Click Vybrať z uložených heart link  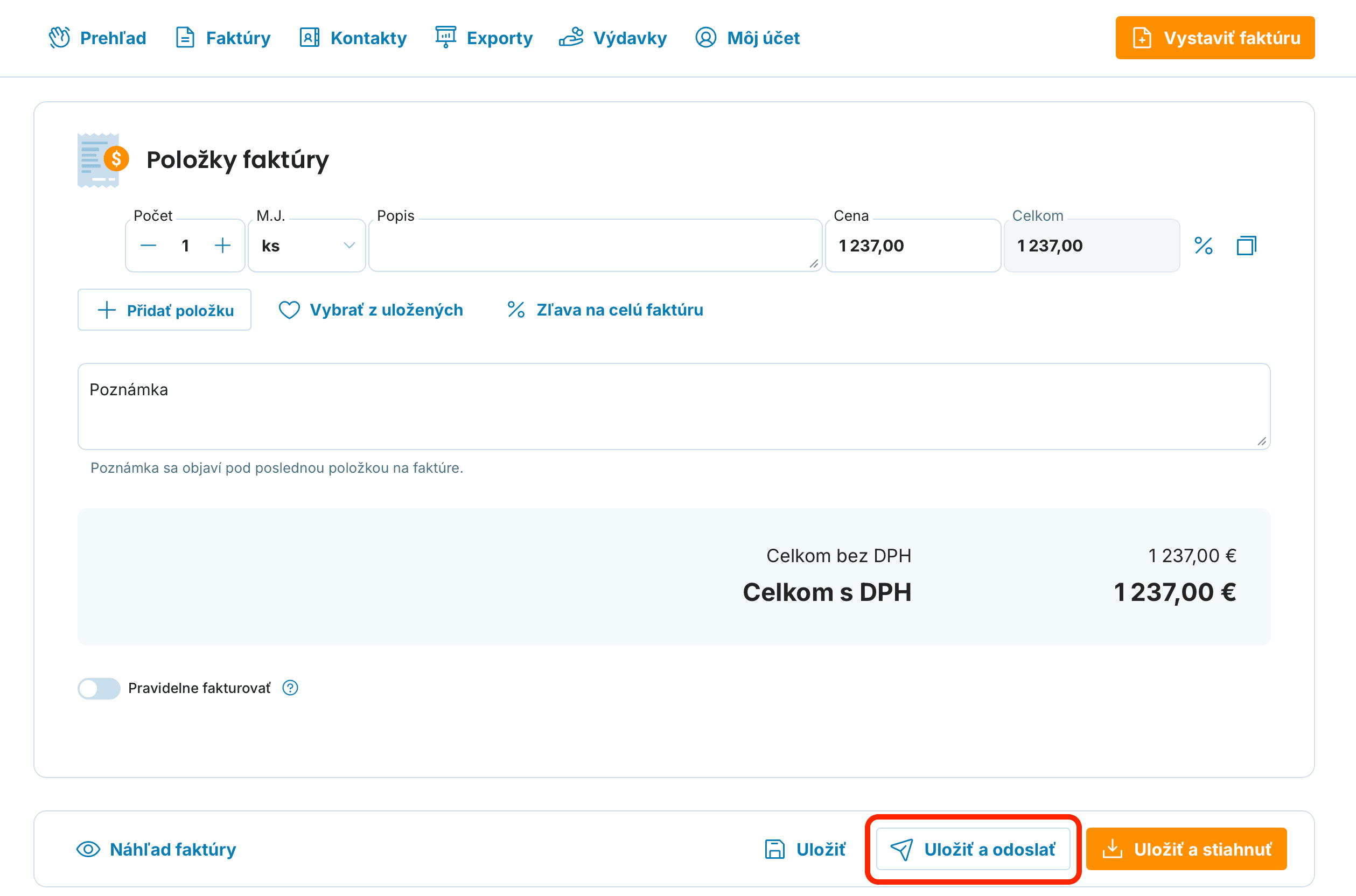pyautogui.click(x=371, y=310)
